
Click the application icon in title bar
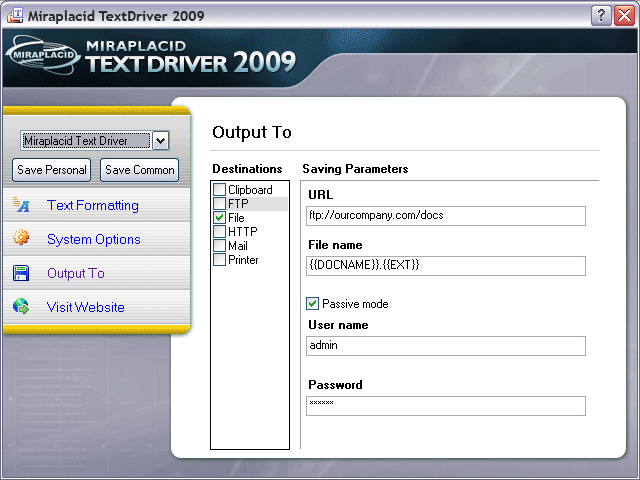pyautogui.click(x=15, y=16)
